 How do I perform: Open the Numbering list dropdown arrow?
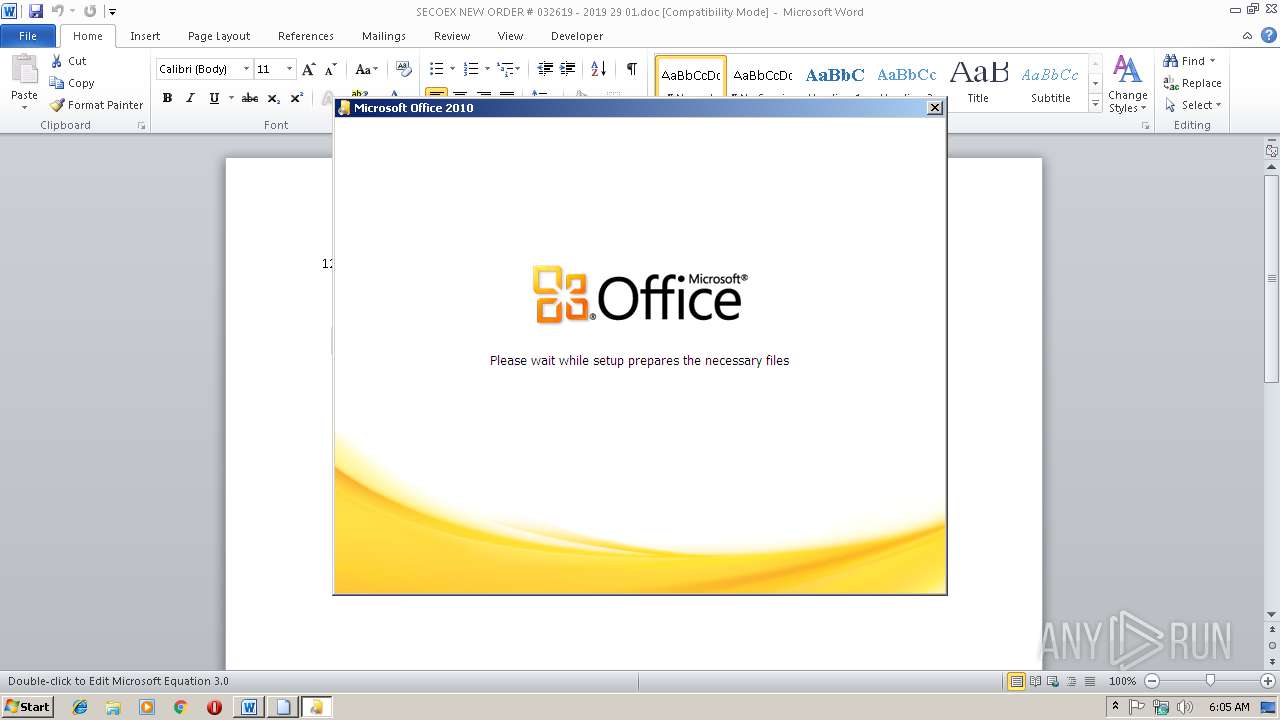click(487, 69)
